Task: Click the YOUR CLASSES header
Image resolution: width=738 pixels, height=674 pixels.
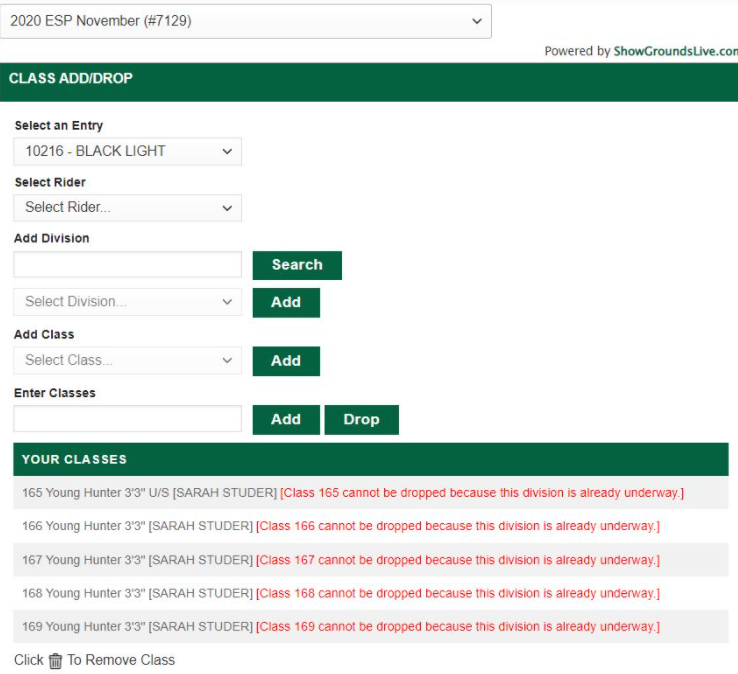Action: 371,459
